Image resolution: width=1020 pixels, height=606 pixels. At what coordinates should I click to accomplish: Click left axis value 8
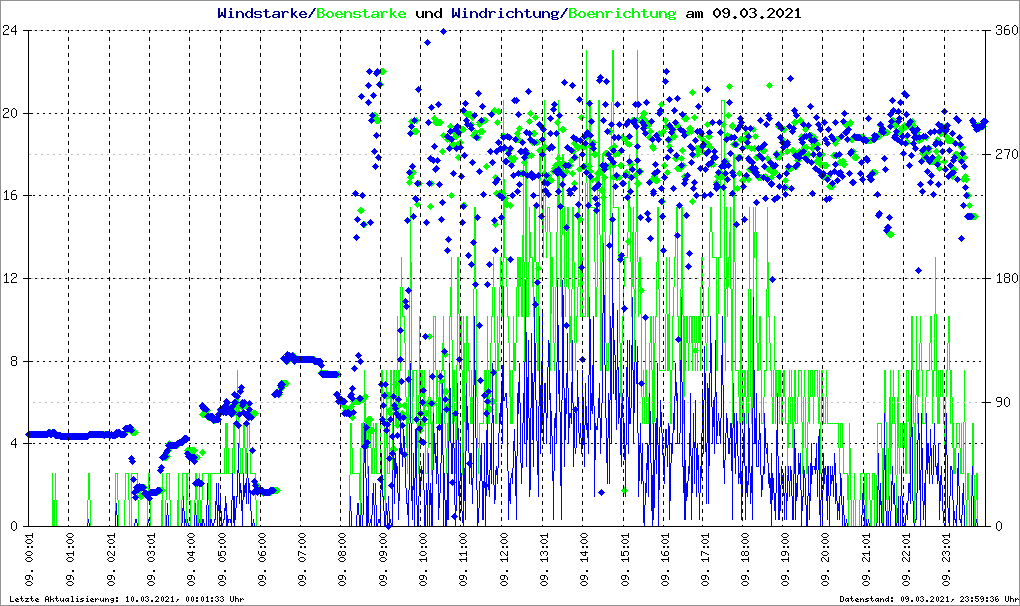tap(14, 361)
